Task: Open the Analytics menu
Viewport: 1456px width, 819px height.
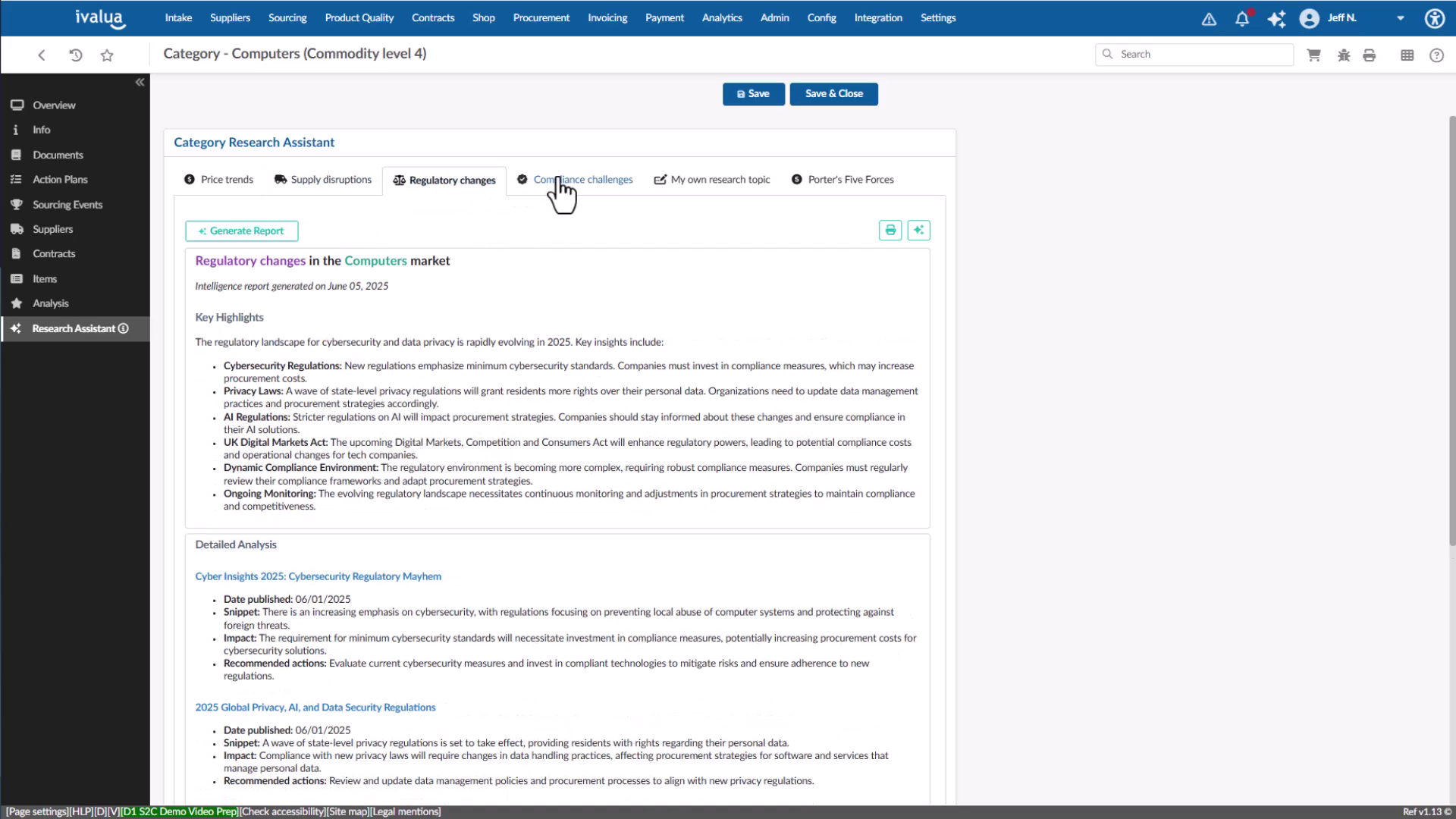Action: point(721,17)
